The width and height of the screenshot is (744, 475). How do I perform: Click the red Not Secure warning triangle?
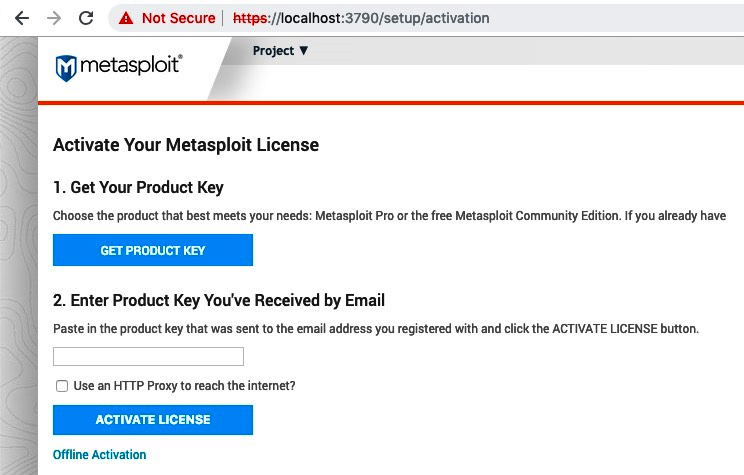point(126,18)
